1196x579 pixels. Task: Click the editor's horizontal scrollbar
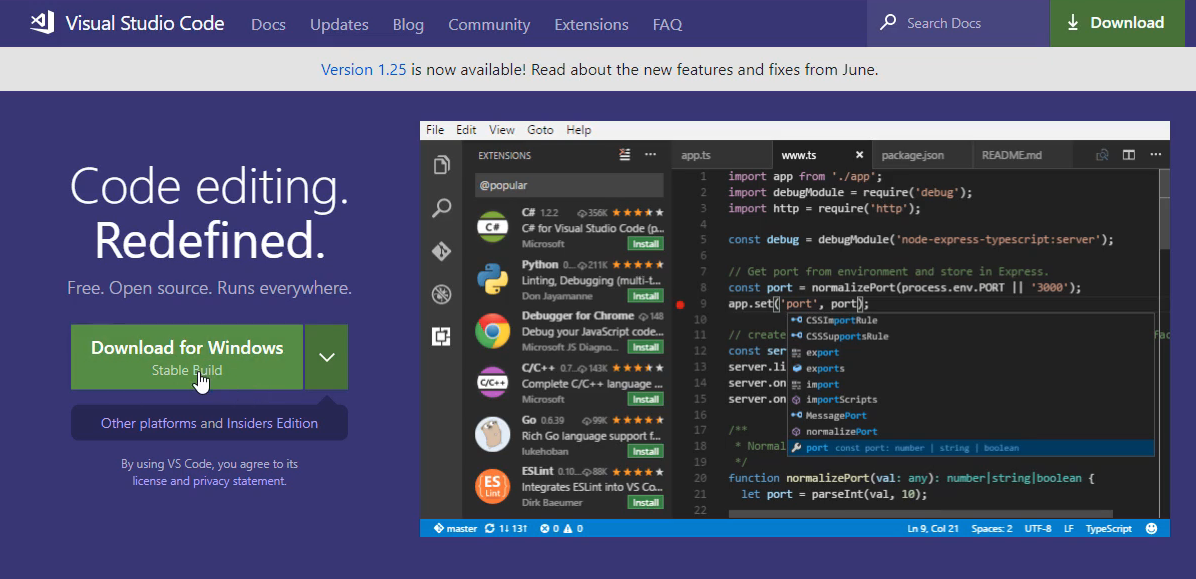[921, 515]
